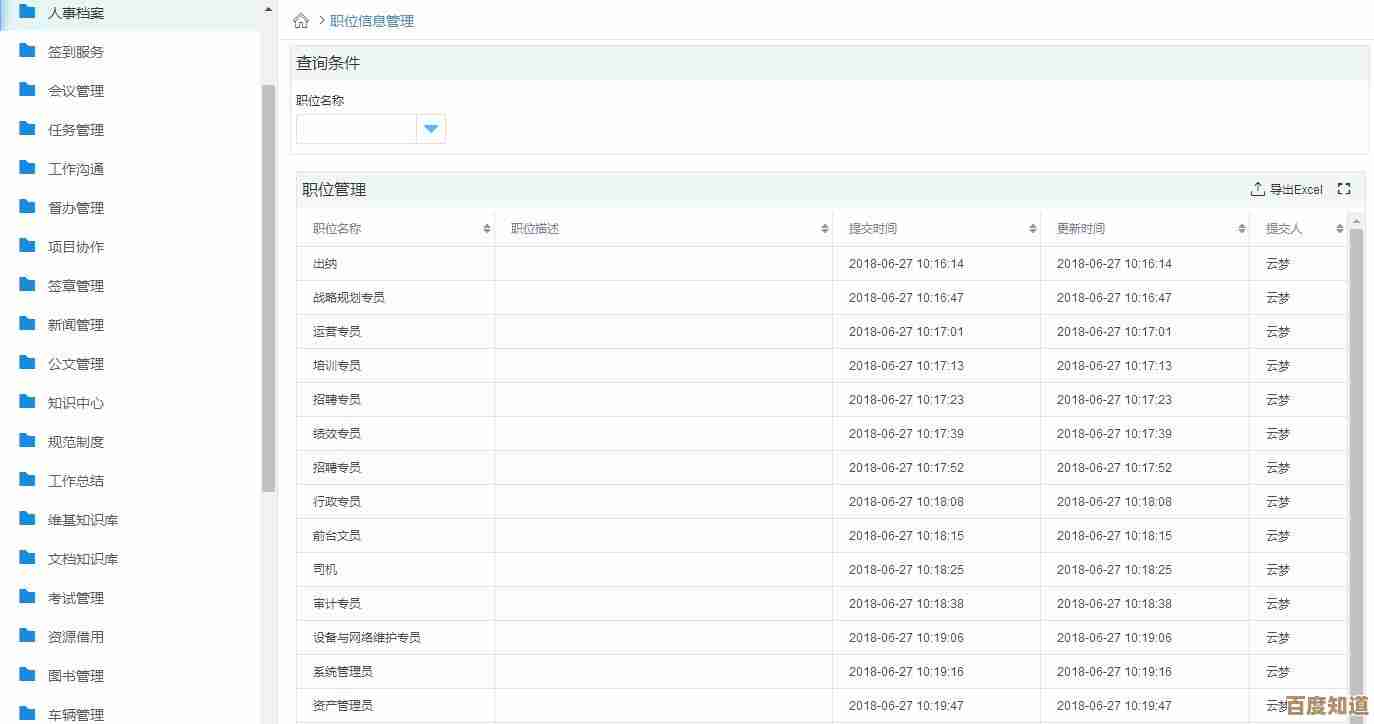The width and height of the screenshot is (1374, 724).
Task: Sort table by 职位名称 column arrows
Action: tap(486, 229)
